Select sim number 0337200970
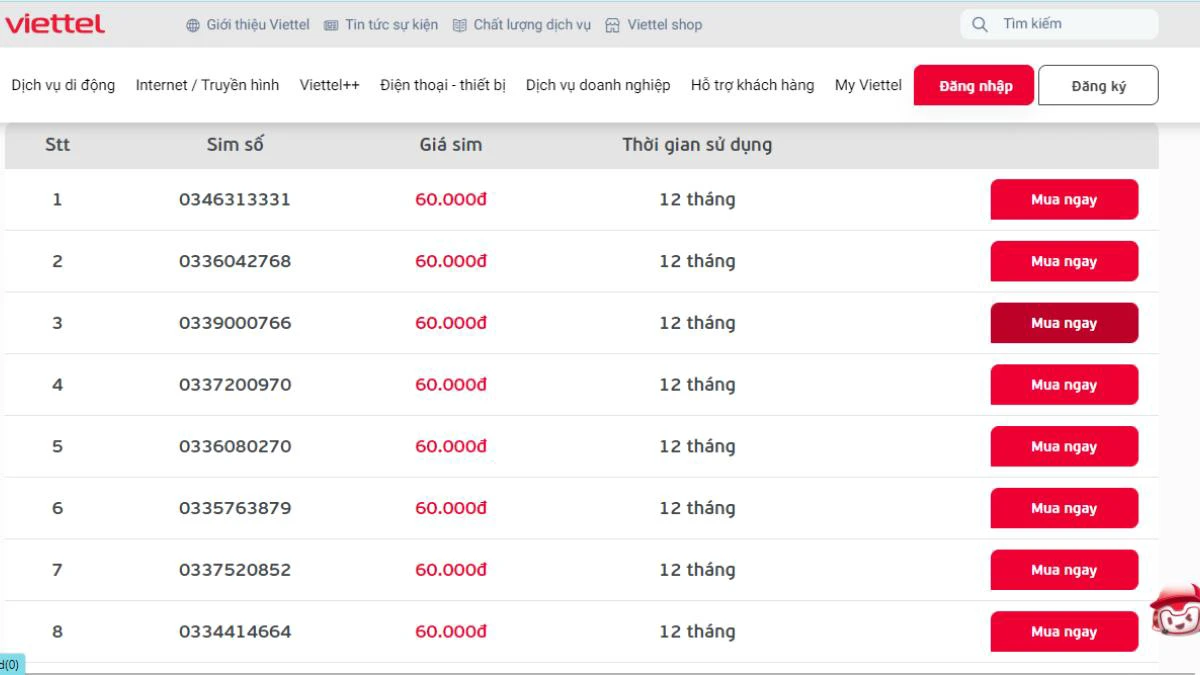 click(235, 385)
